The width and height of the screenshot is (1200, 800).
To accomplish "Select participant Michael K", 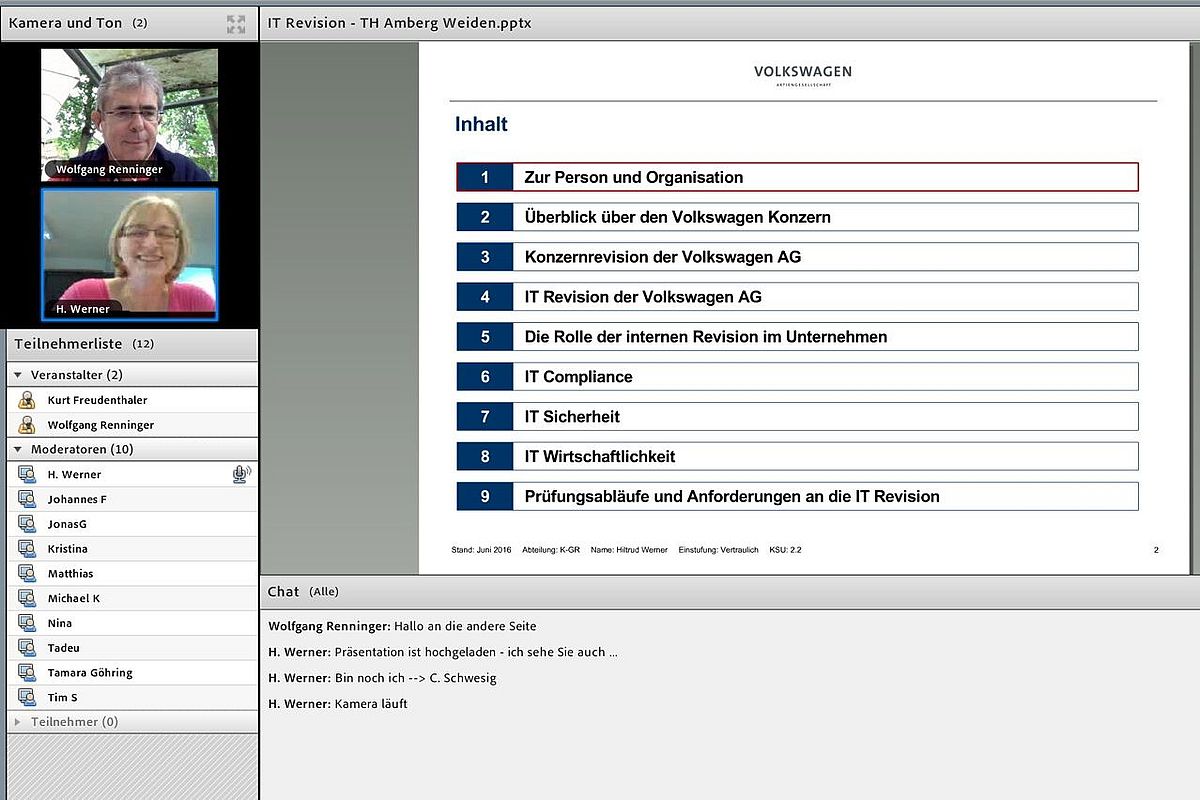I will [132, 598].
